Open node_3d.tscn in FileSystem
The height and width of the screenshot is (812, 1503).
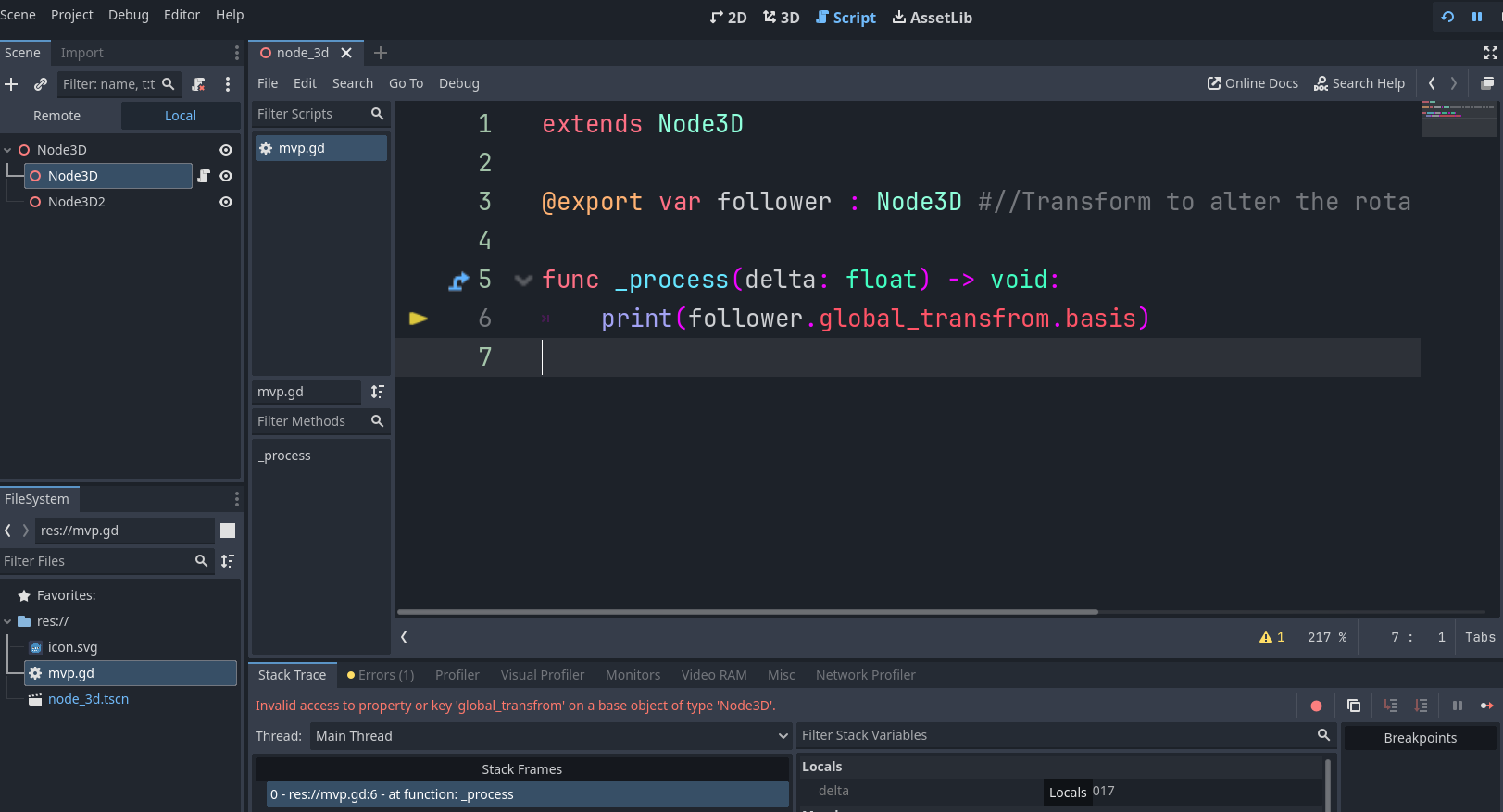[x=88, y=699]
